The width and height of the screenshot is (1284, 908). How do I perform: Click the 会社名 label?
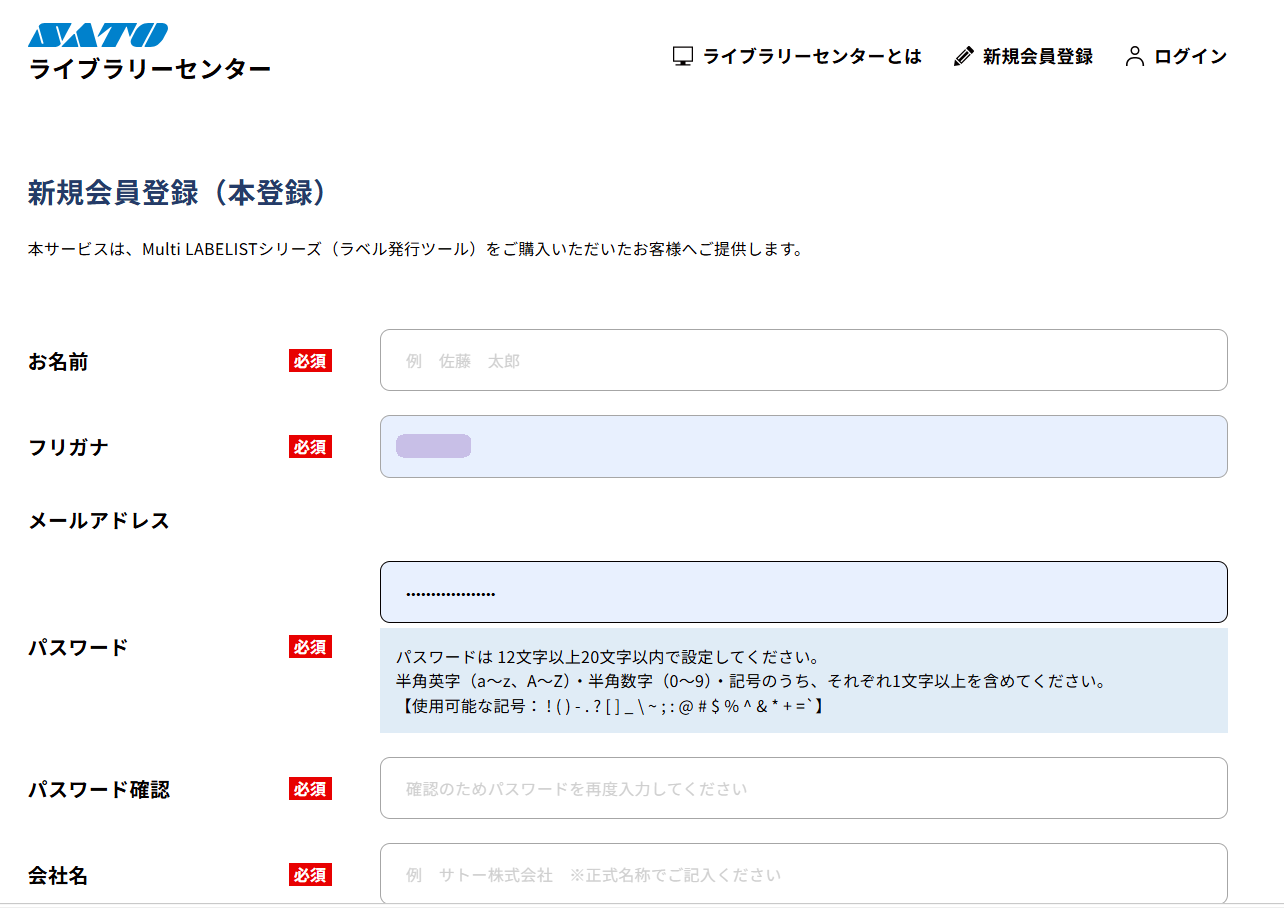(x=58, y=875)
